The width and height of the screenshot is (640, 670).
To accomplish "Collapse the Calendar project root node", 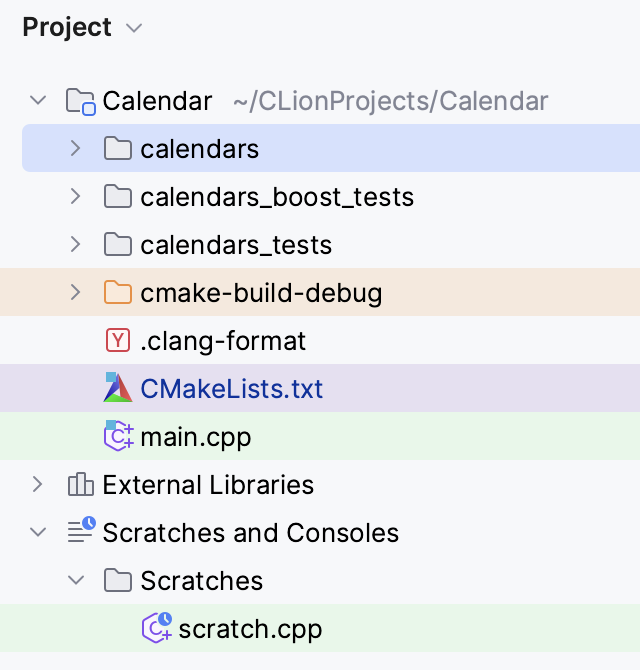I will tap(38, 101).
